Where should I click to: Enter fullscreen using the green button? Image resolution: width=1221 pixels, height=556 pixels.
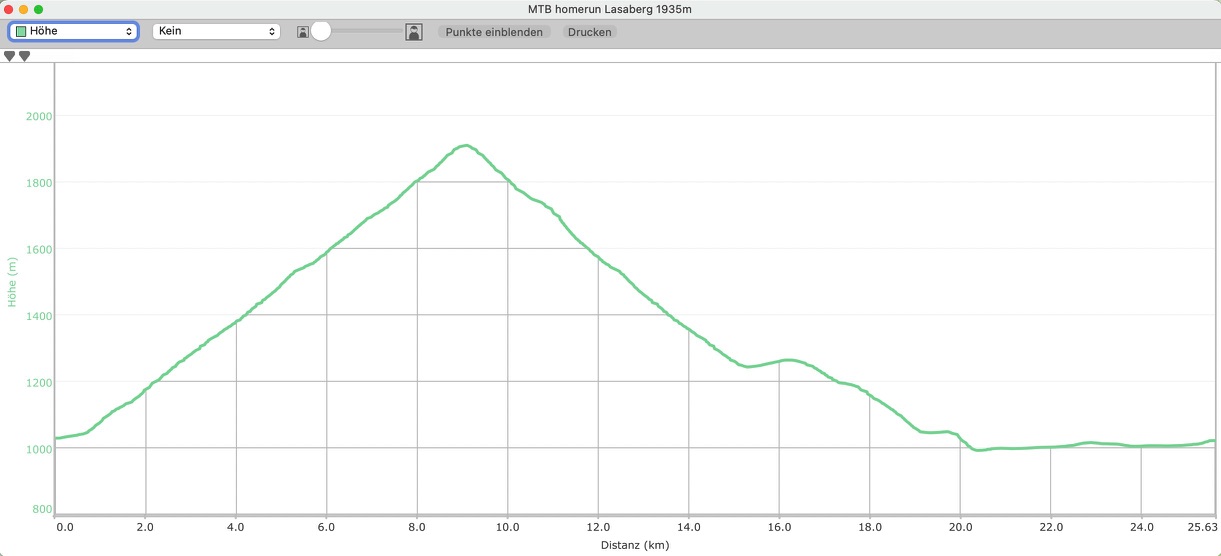pos(39,9)
